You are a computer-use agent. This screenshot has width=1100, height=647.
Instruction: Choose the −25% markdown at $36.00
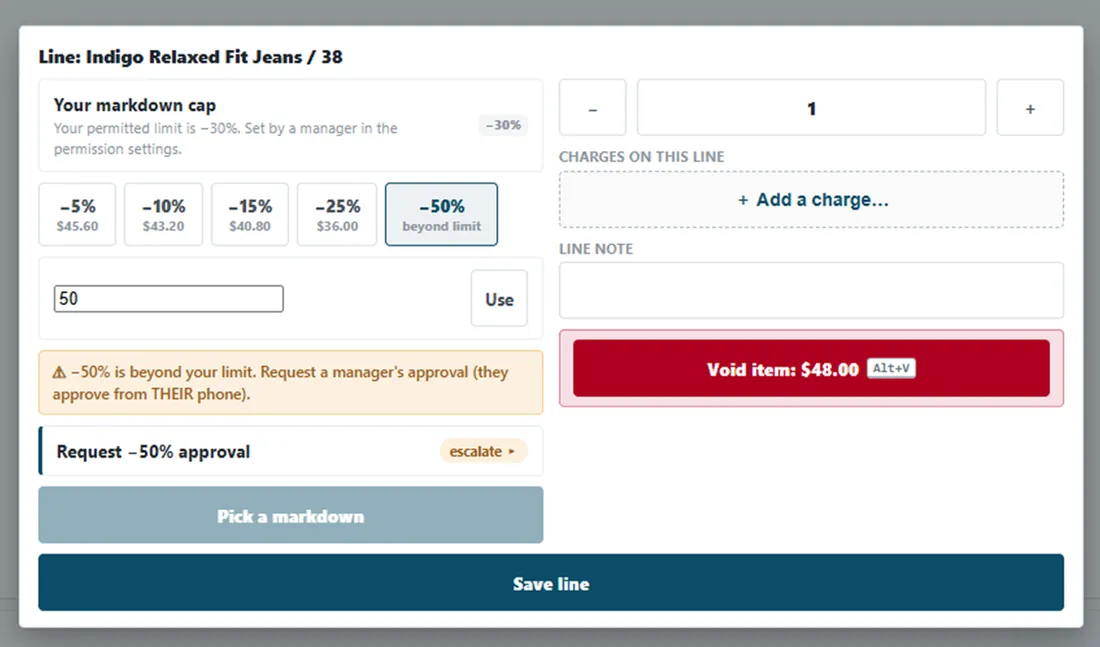pyautogui.click(x=337, y=215)
